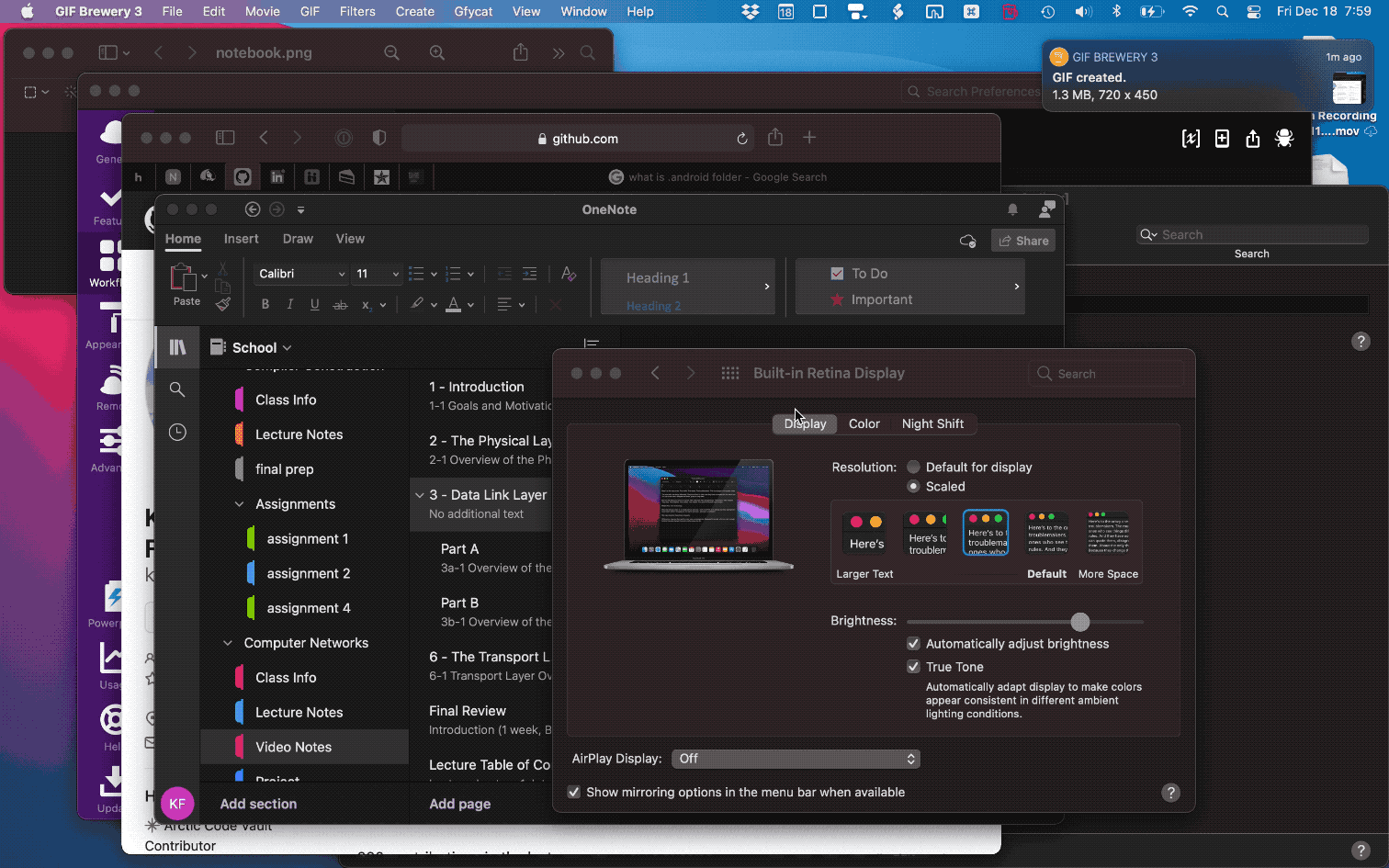Open the Video Notes section

(x=305, y=747)
